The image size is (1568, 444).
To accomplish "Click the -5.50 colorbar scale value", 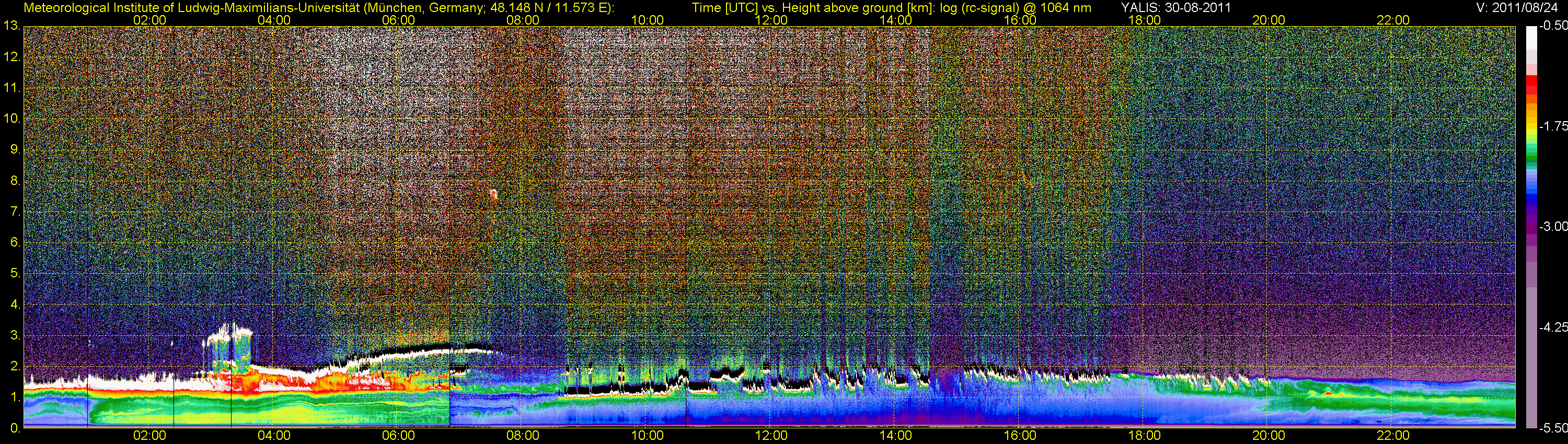I will click(1553, 428).
